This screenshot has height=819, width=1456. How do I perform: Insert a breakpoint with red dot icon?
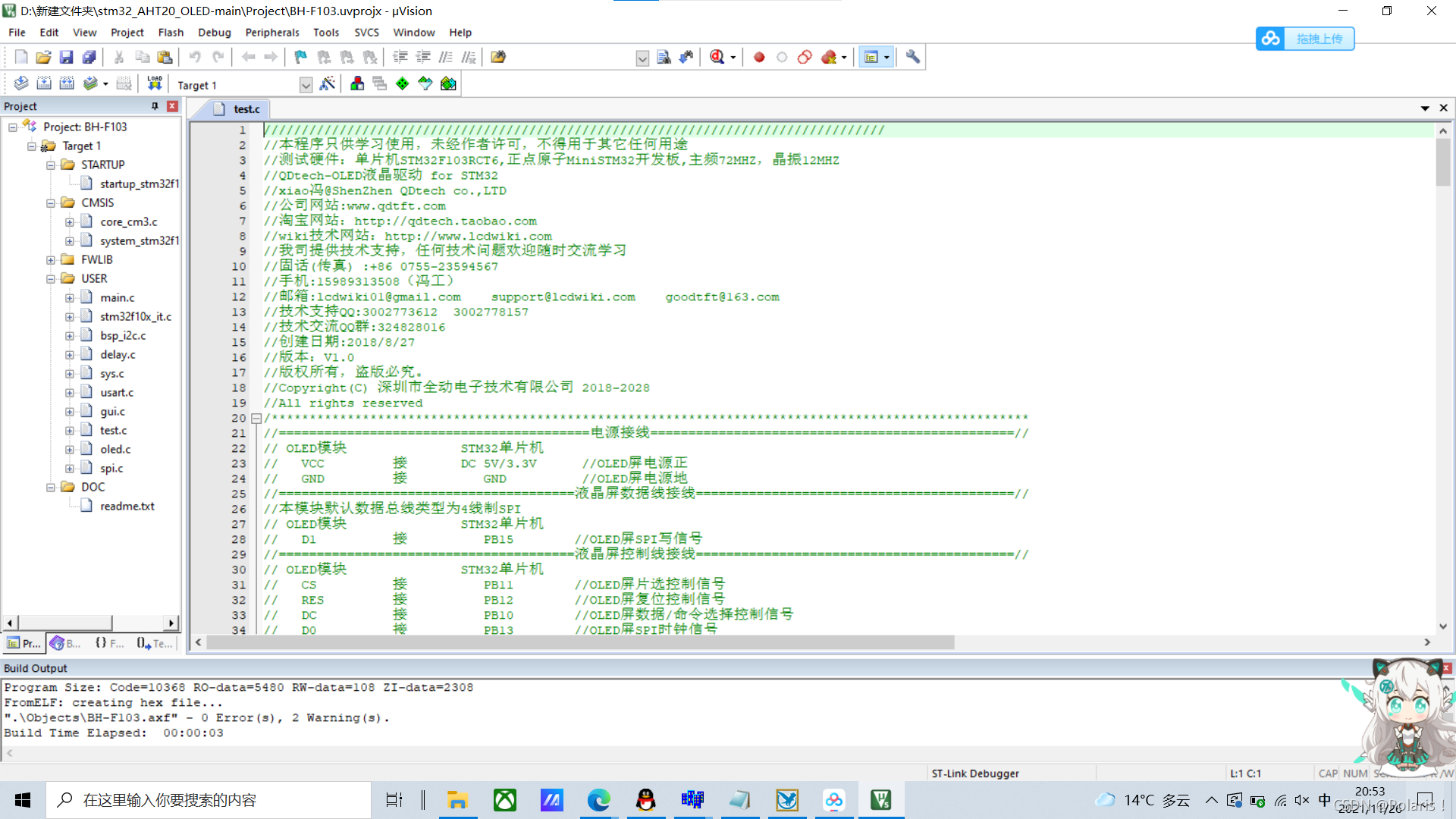[759, 57]
